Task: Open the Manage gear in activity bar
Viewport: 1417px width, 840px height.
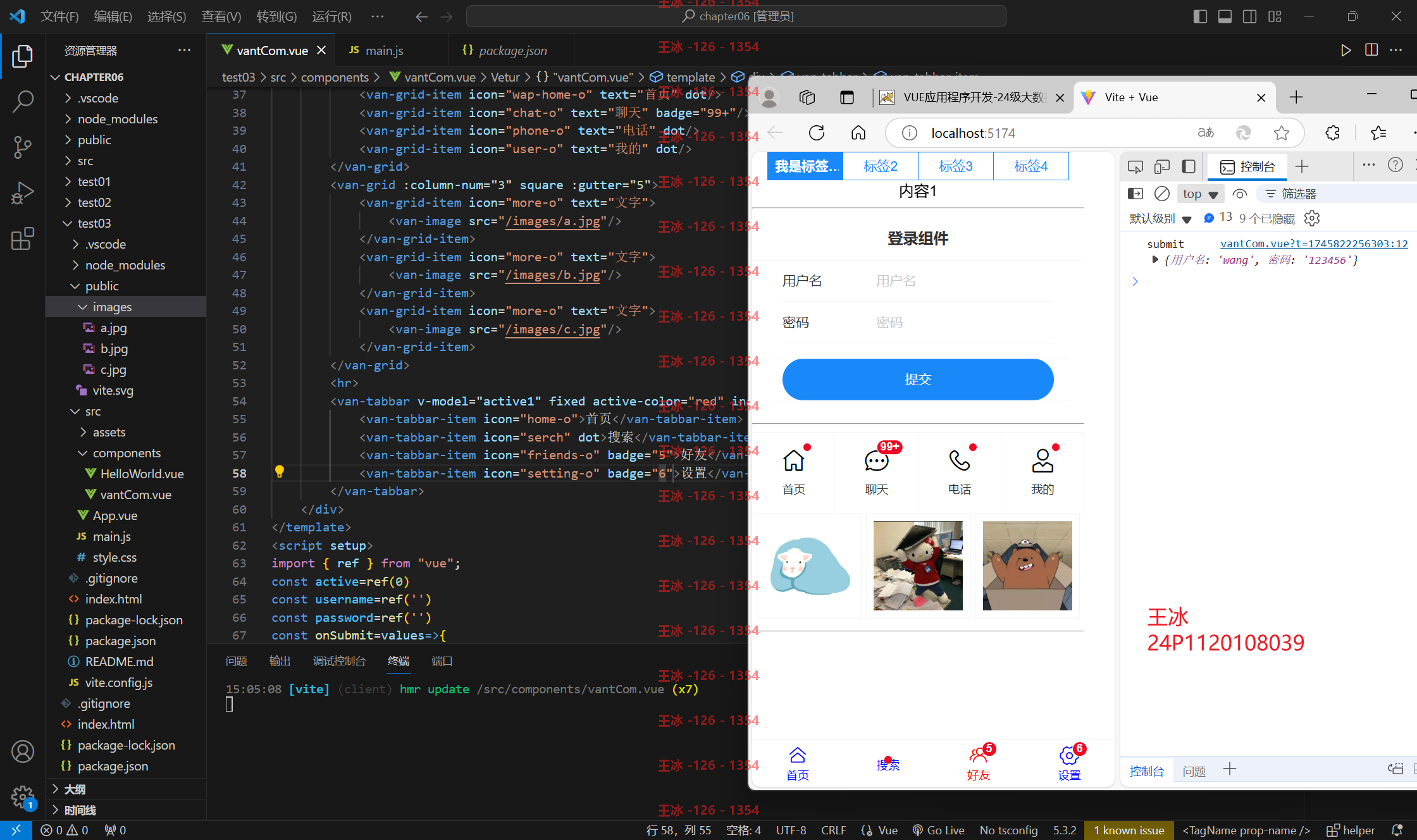Action: tap(22, 796)
